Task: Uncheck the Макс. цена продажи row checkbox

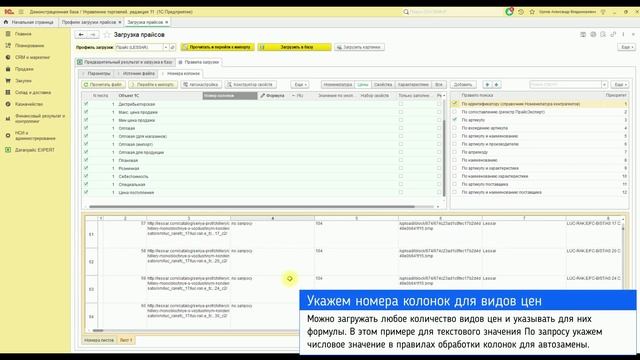Action: coord(86,112)
